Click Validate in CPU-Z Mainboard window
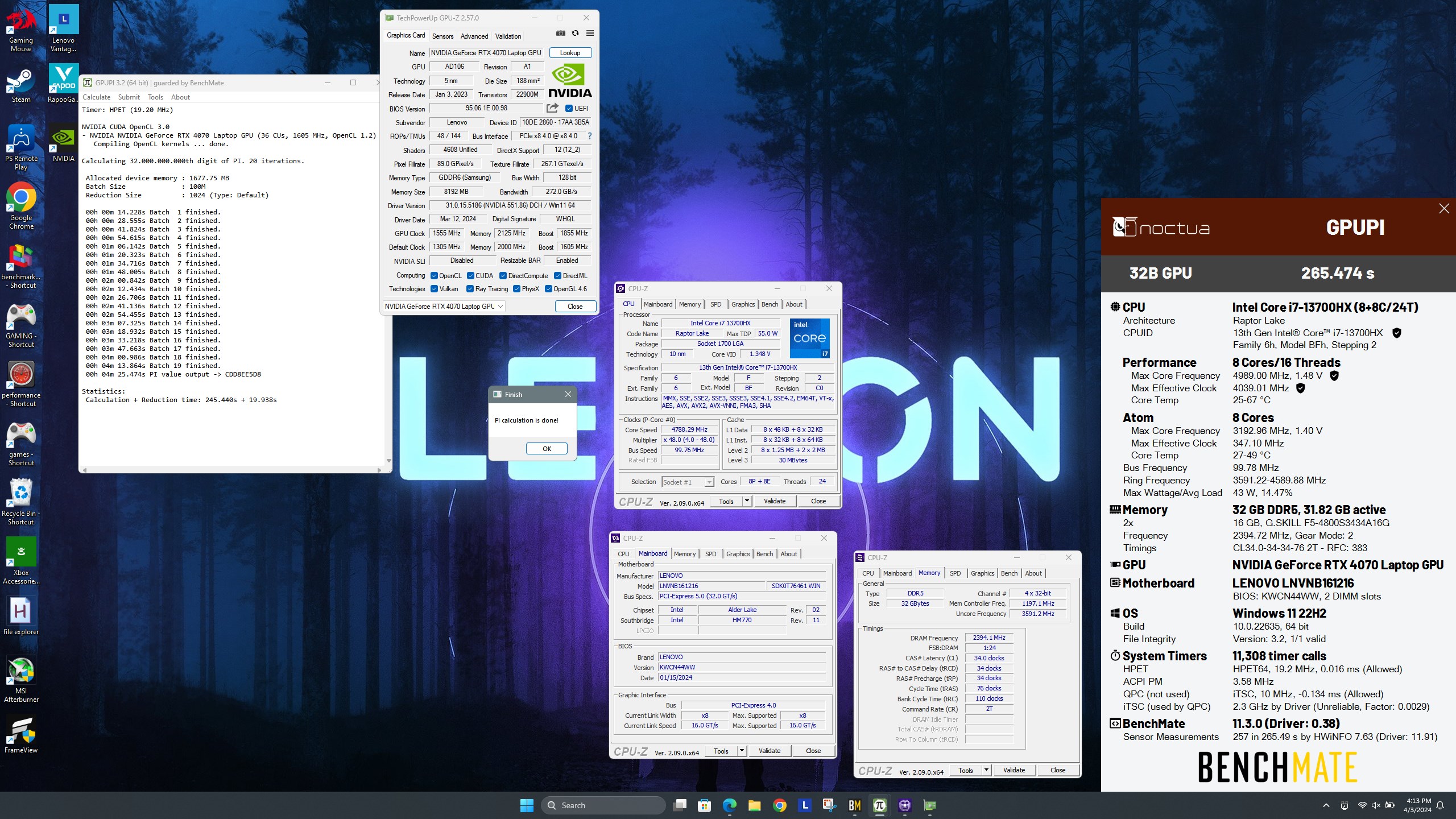1456x819 pixels. coord(770,751)
